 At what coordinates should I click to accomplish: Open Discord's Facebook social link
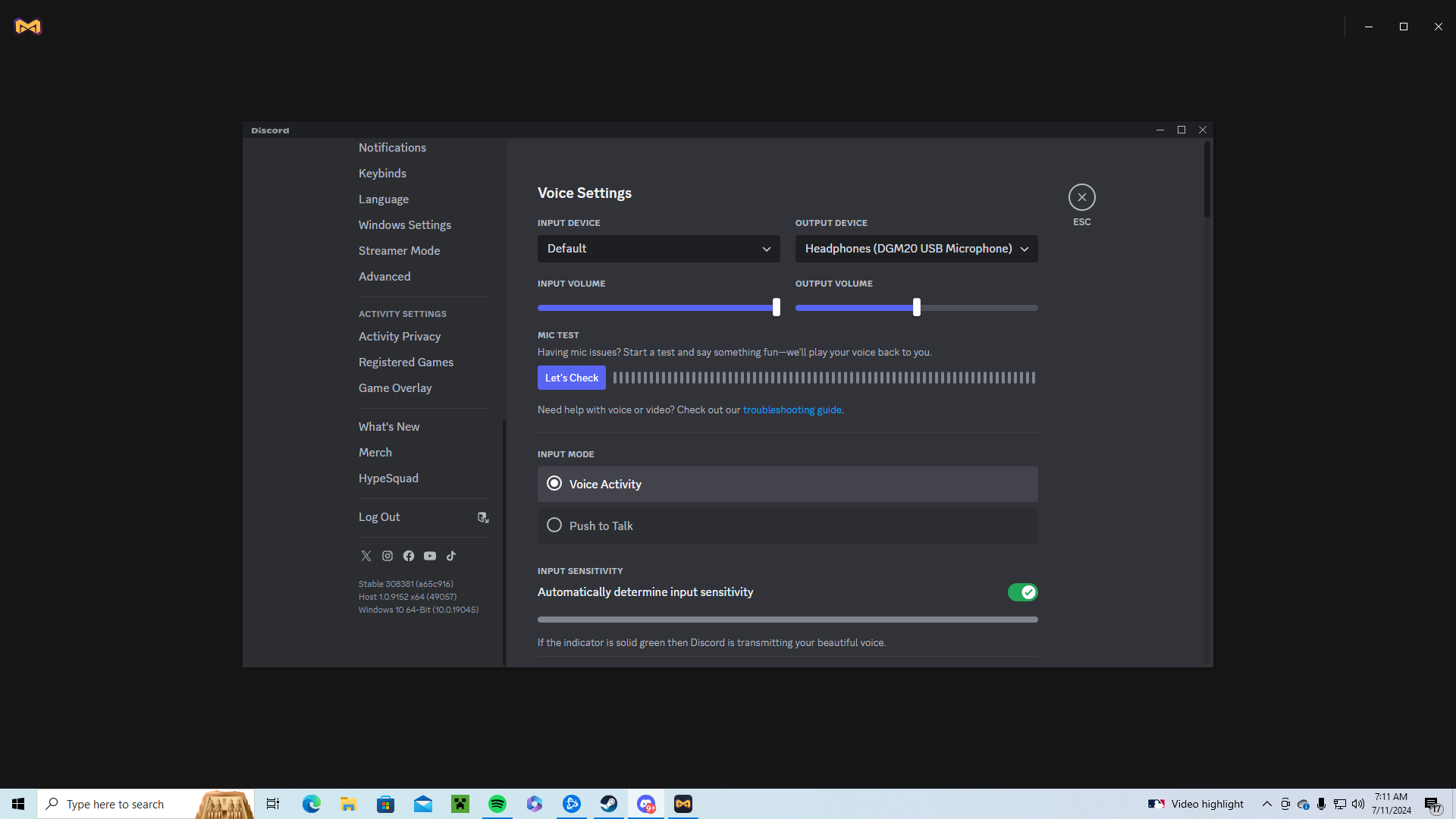point(409,556)
